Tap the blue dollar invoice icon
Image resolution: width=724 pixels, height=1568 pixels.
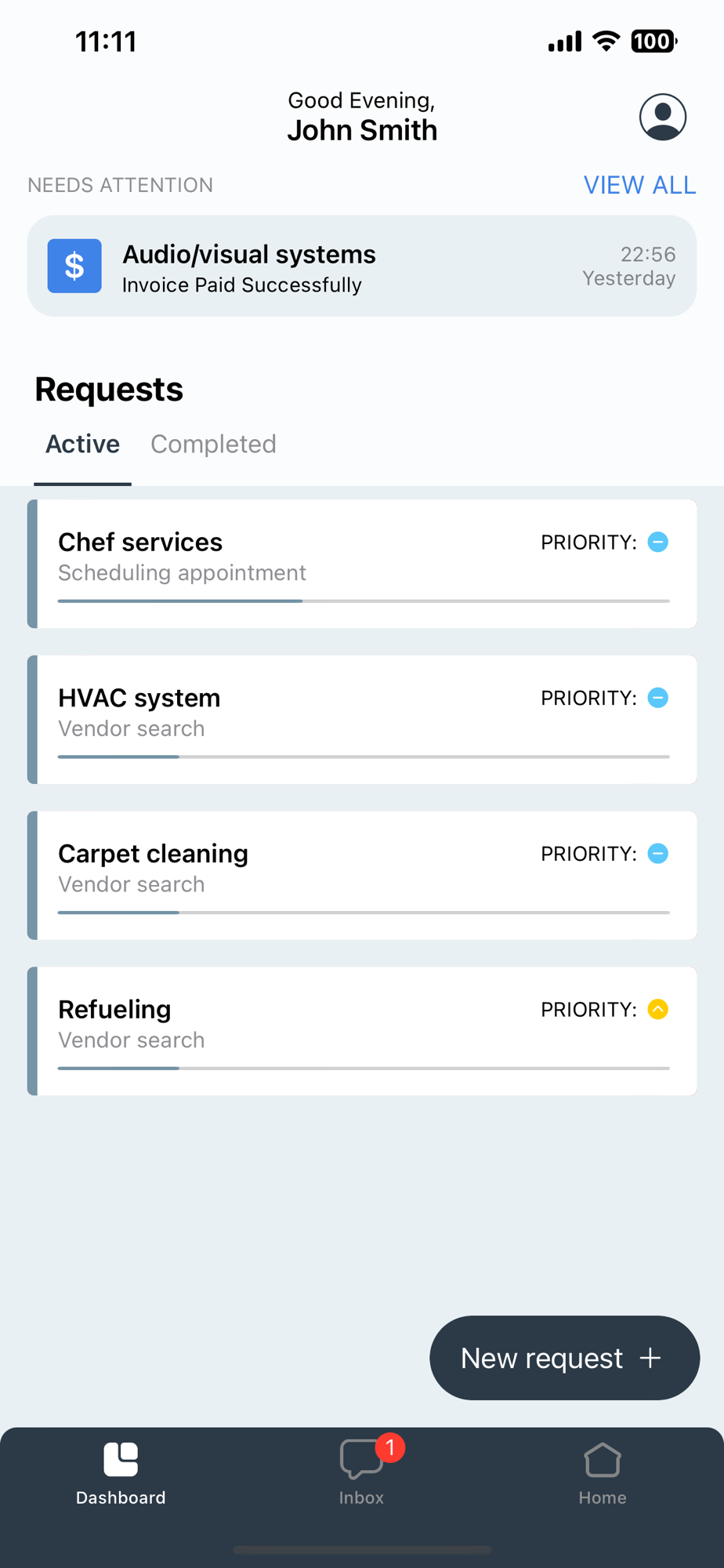point(74,266)
